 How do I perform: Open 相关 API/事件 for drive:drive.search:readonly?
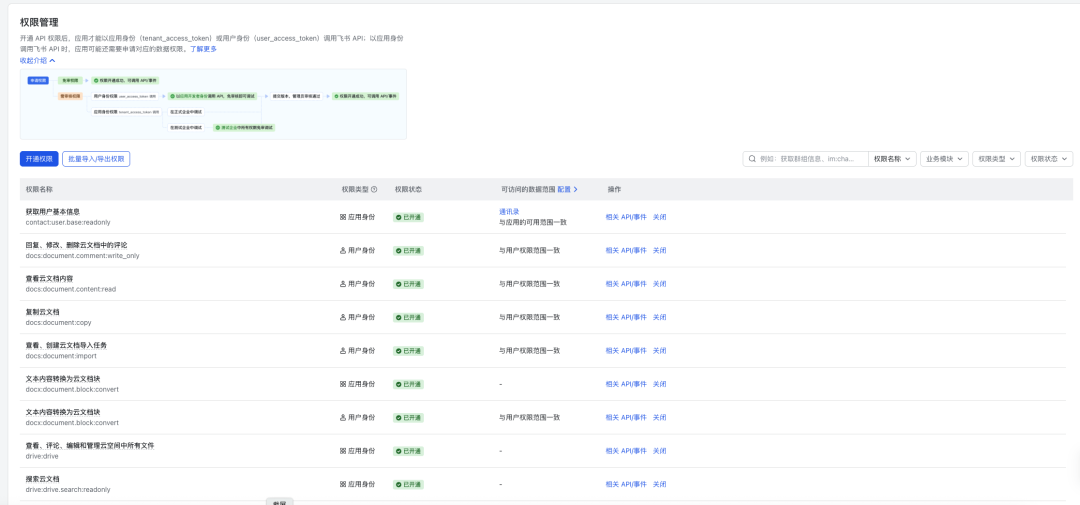pyautogui.click(x=626, y=484)
